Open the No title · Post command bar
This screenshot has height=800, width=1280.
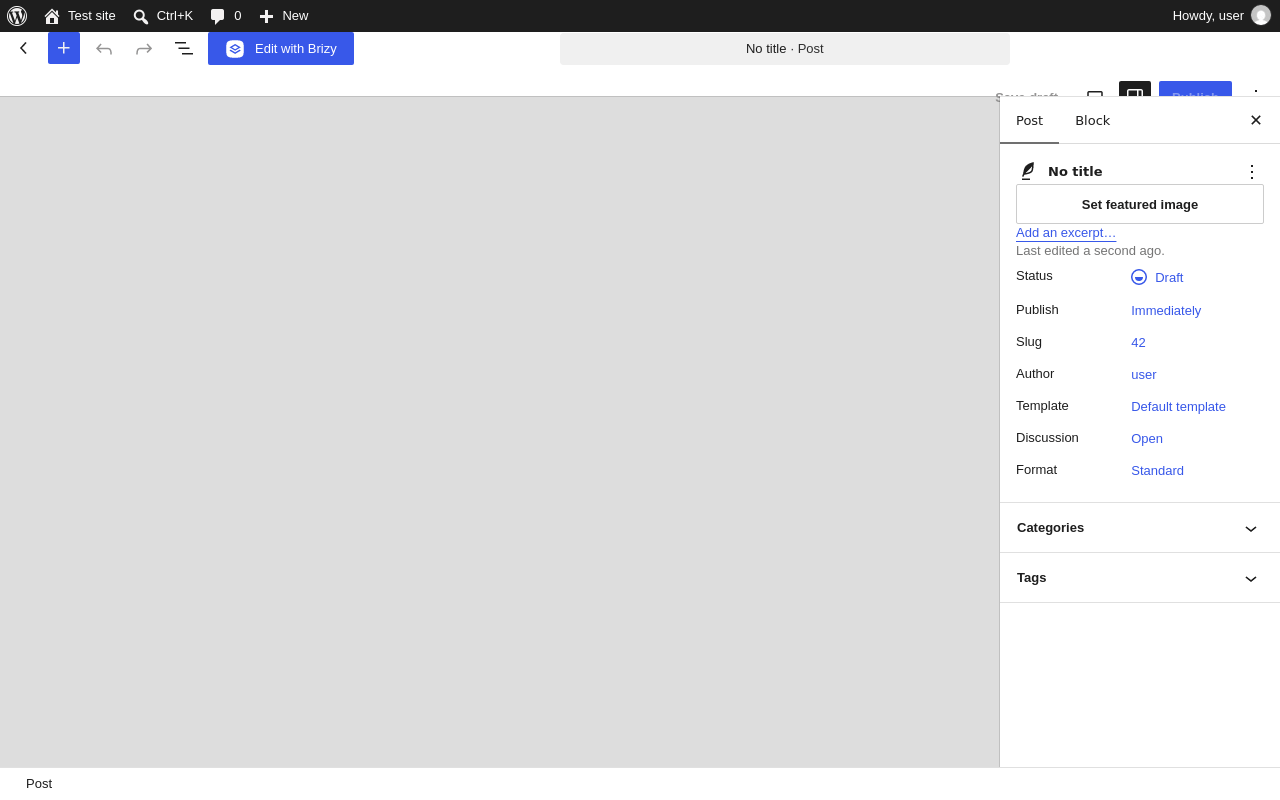(785, 48)
